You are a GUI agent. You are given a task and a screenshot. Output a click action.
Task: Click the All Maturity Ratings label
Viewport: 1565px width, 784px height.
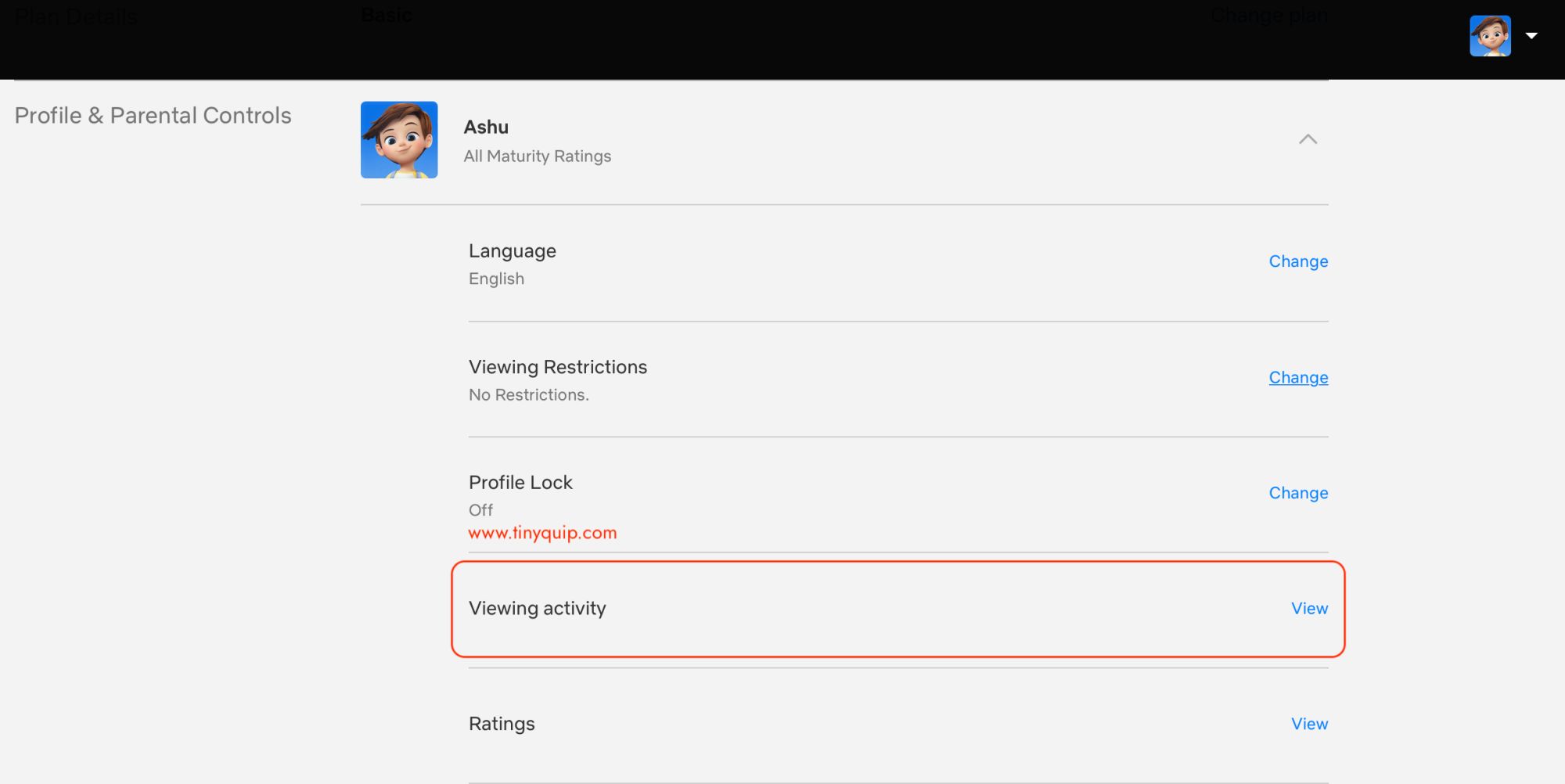[538, 156]
